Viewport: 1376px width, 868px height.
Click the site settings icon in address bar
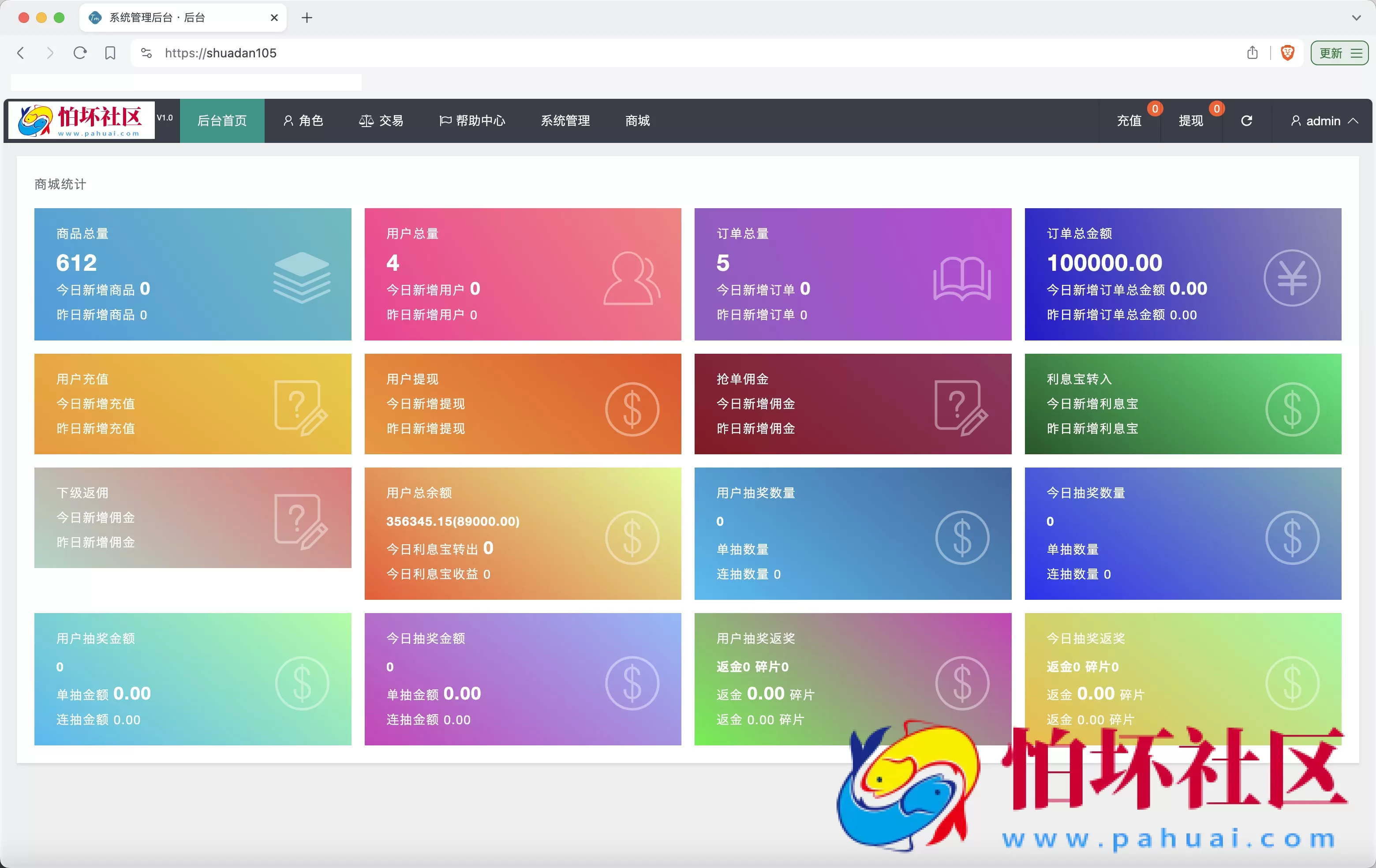pyautogui.click(x=146, y=53)
